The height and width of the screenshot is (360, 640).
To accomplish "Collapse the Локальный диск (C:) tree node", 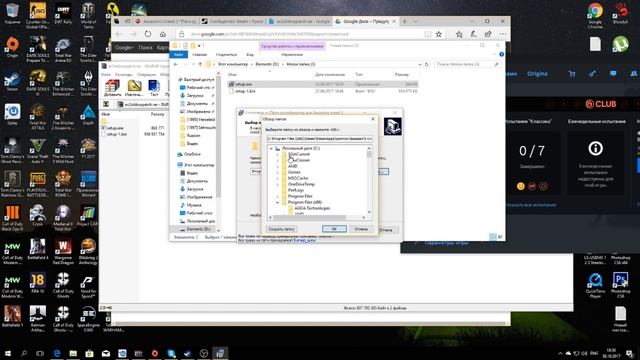I will click(x=271, y=149).
